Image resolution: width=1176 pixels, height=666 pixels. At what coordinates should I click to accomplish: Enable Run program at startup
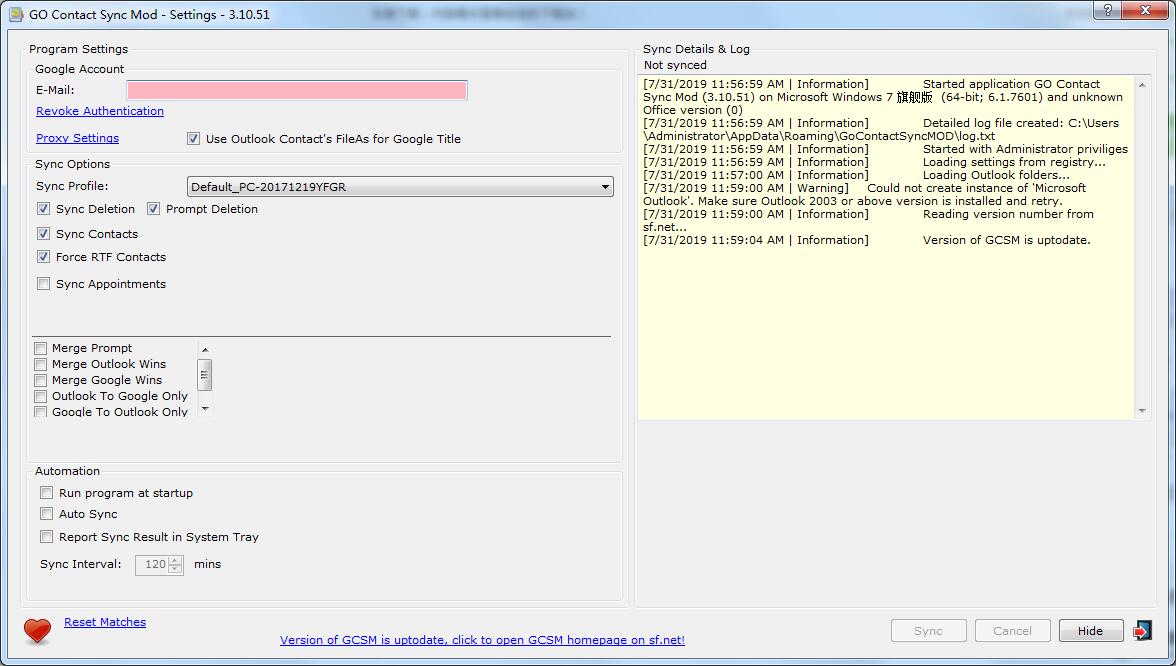(46, 492)
